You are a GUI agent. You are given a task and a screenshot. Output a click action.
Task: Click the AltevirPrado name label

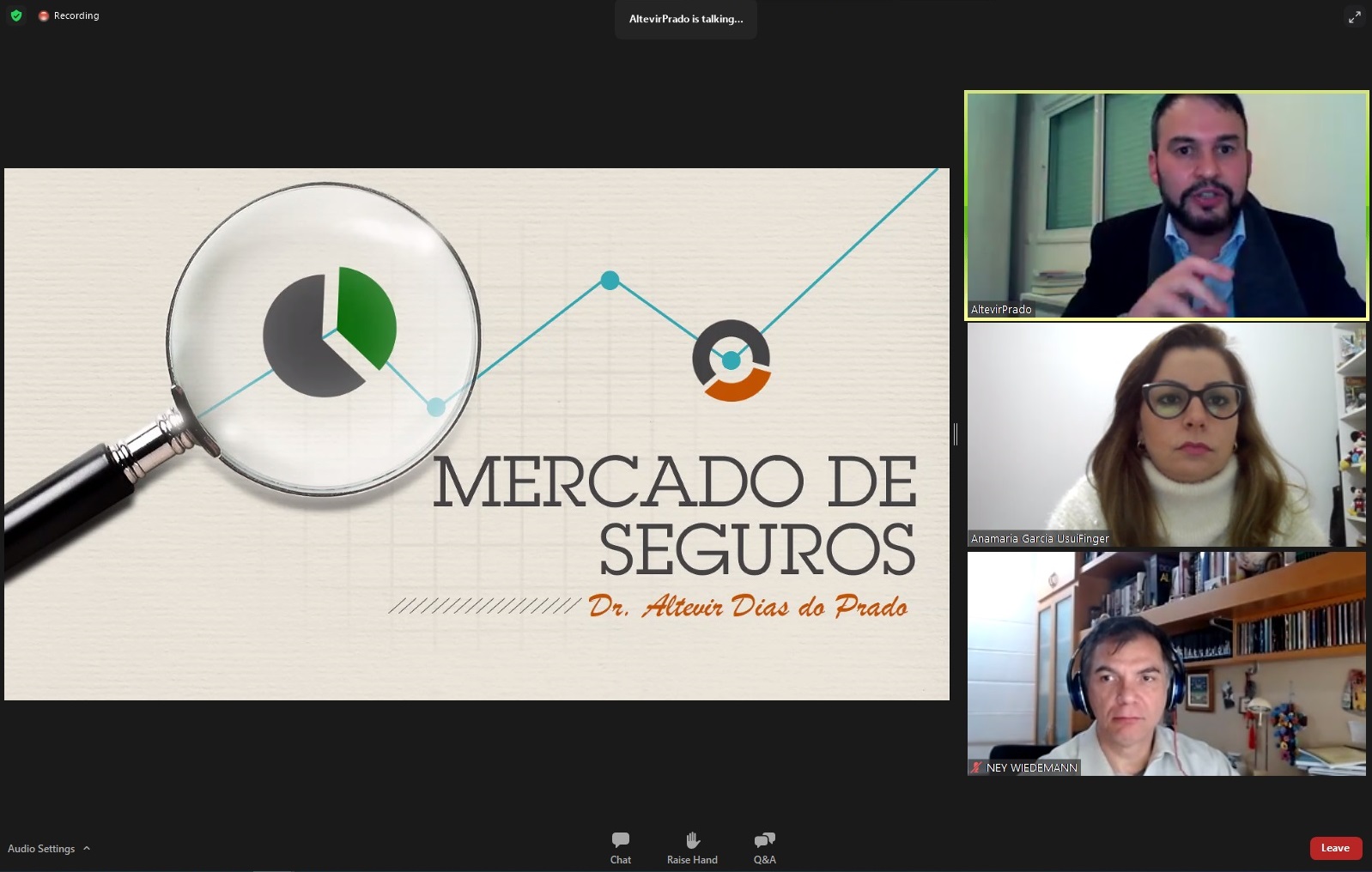[x=1001, y=309]
